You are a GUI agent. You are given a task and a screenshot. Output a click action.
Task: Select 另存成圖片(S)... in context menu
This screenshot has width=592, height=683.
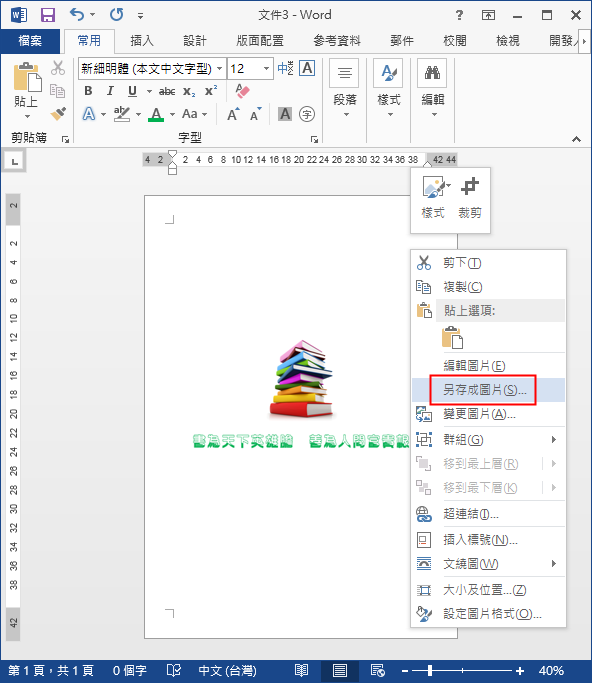[488, 390]
